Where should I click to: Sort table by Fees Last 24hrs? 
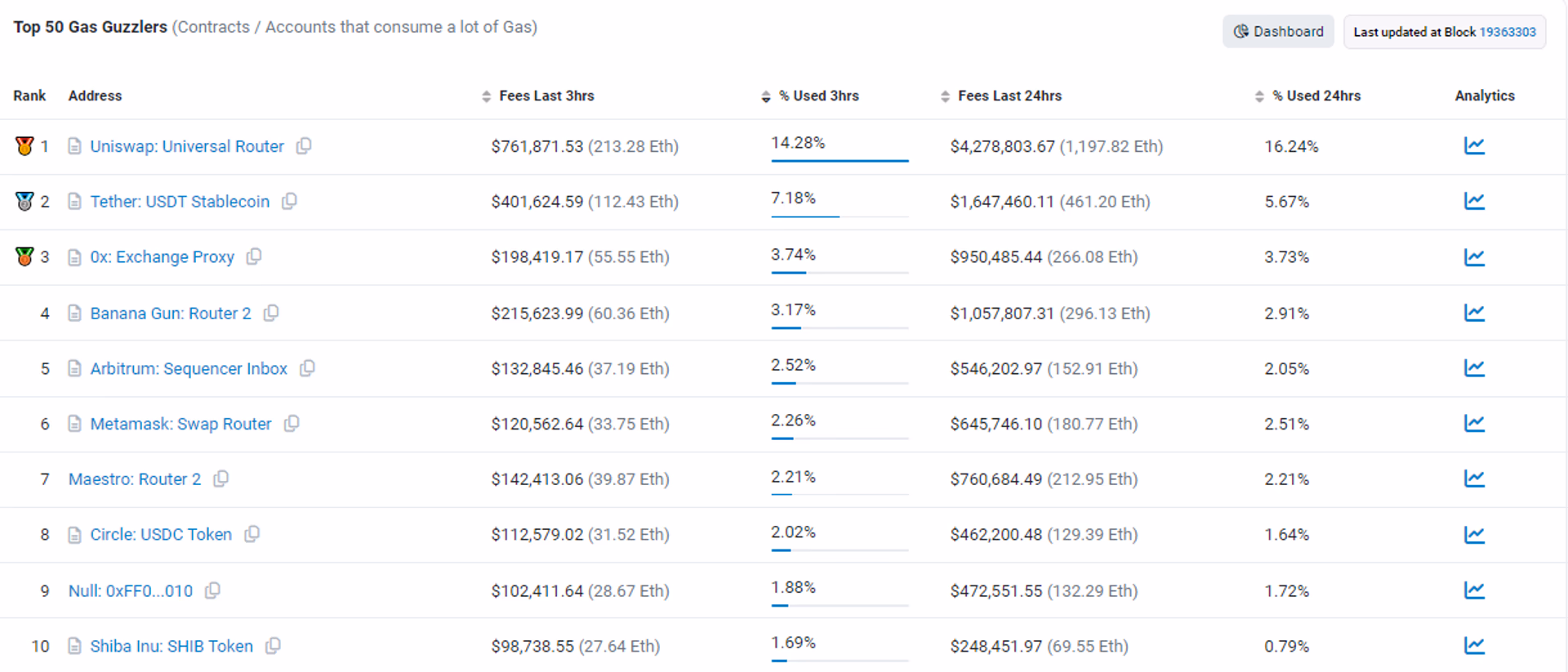click(x=1001, y=96)
